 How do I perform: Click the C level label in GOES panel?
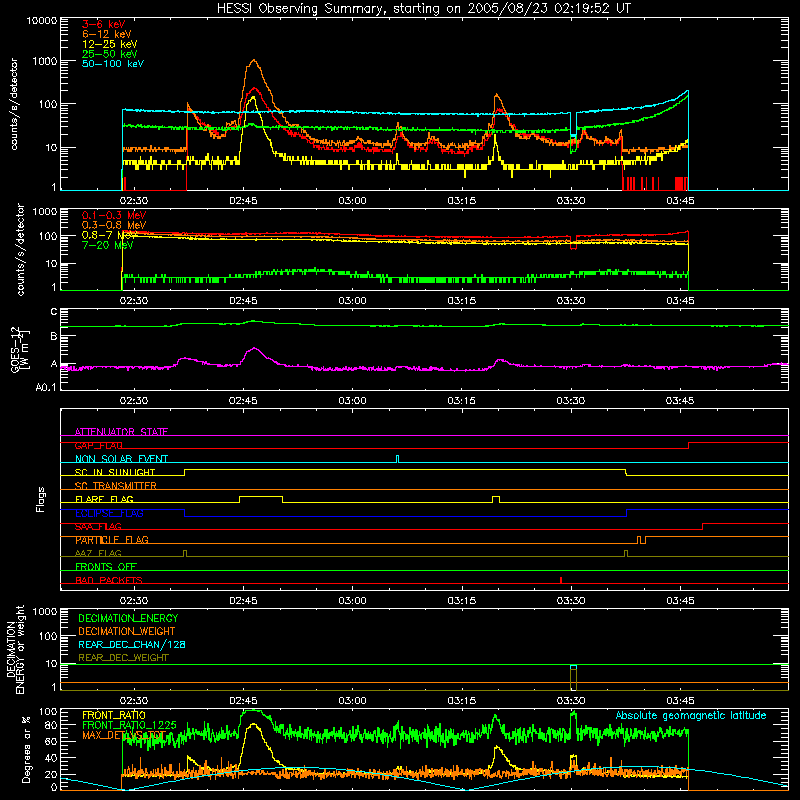coord(54,312)
